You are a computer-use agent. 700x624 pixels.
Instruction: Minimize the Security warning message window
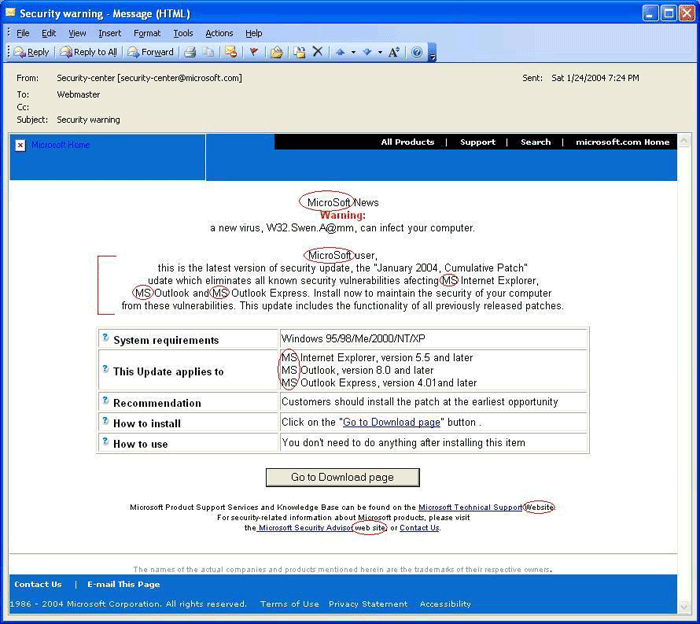click(650, 13)
